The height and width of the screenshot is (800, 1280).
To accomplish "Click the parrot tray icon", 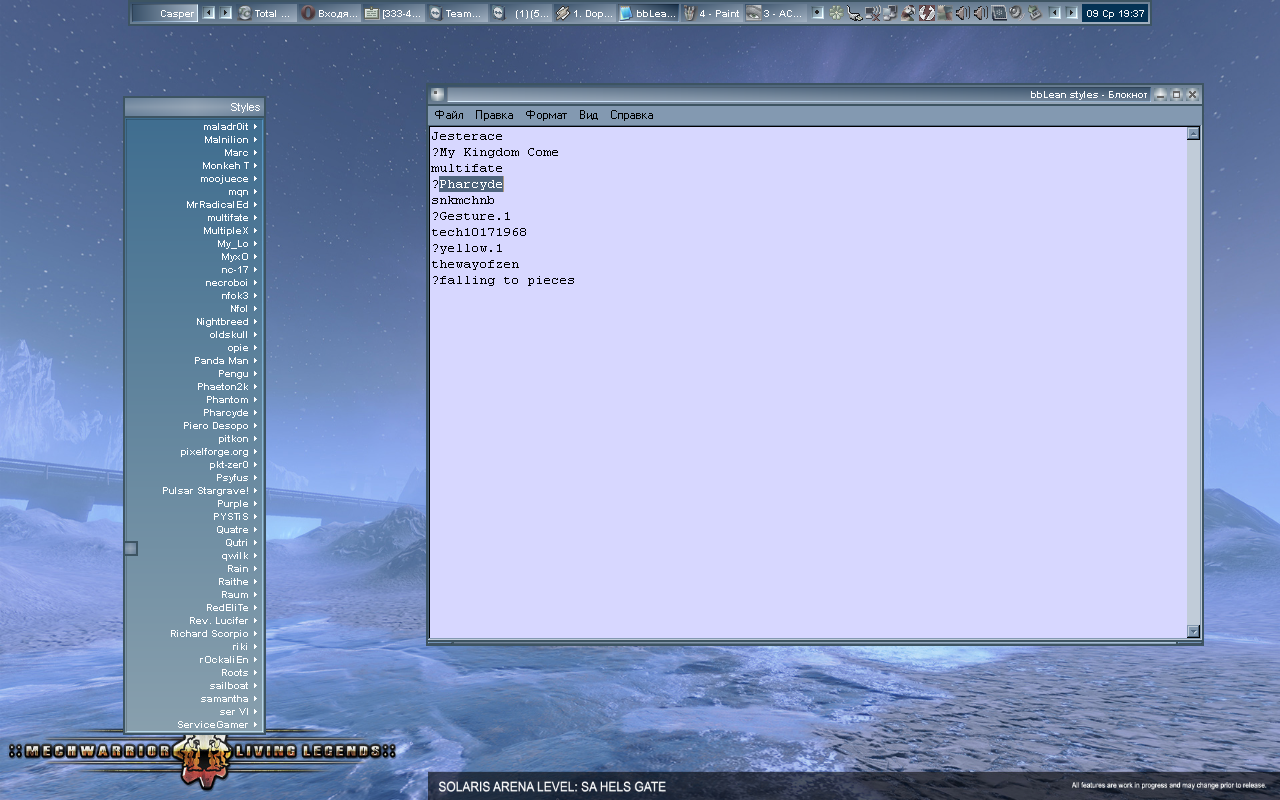I will click(x=908, y=13).
